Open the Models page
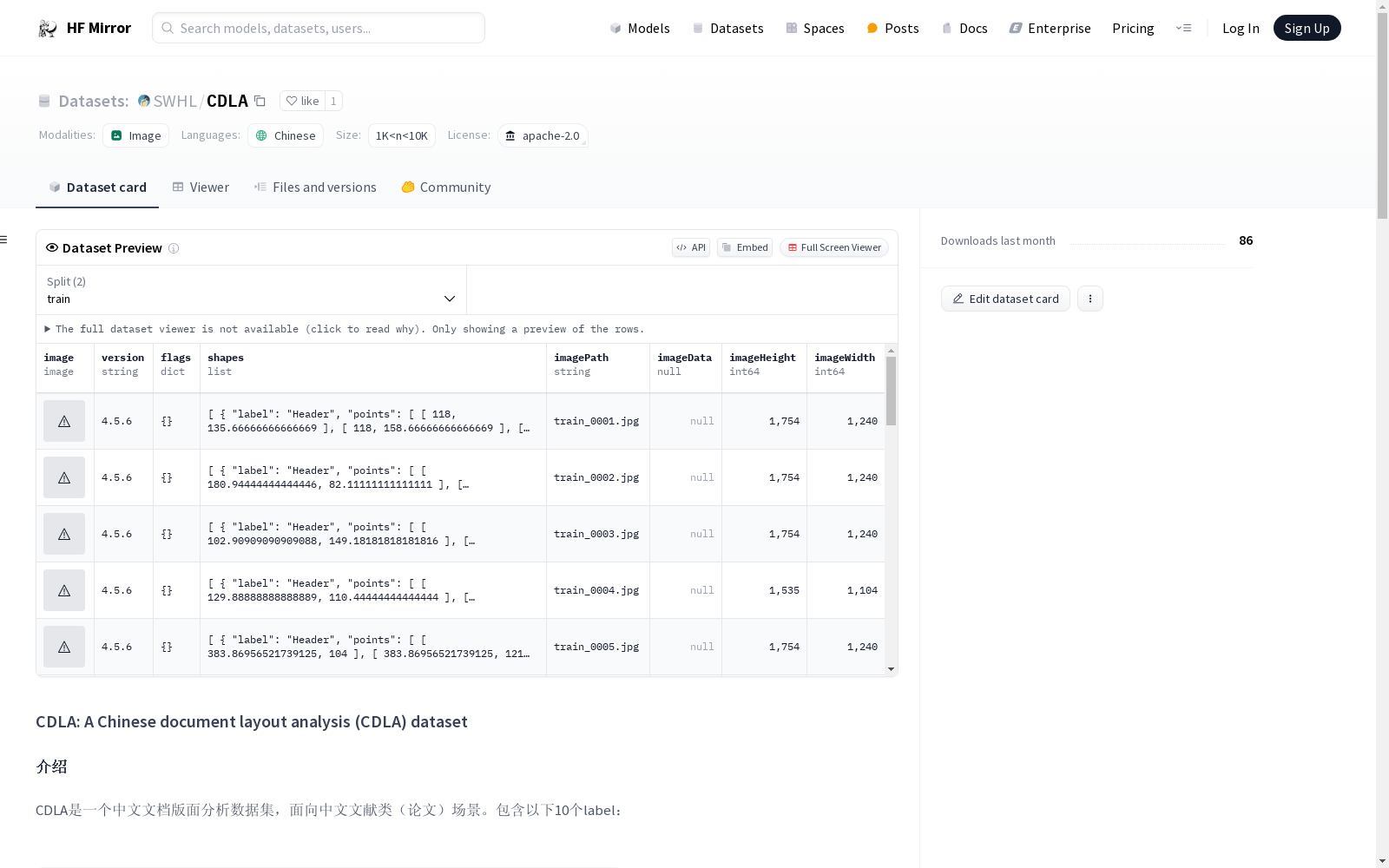The height and width of the screenshot is (868, 1389). pos(640,28)
